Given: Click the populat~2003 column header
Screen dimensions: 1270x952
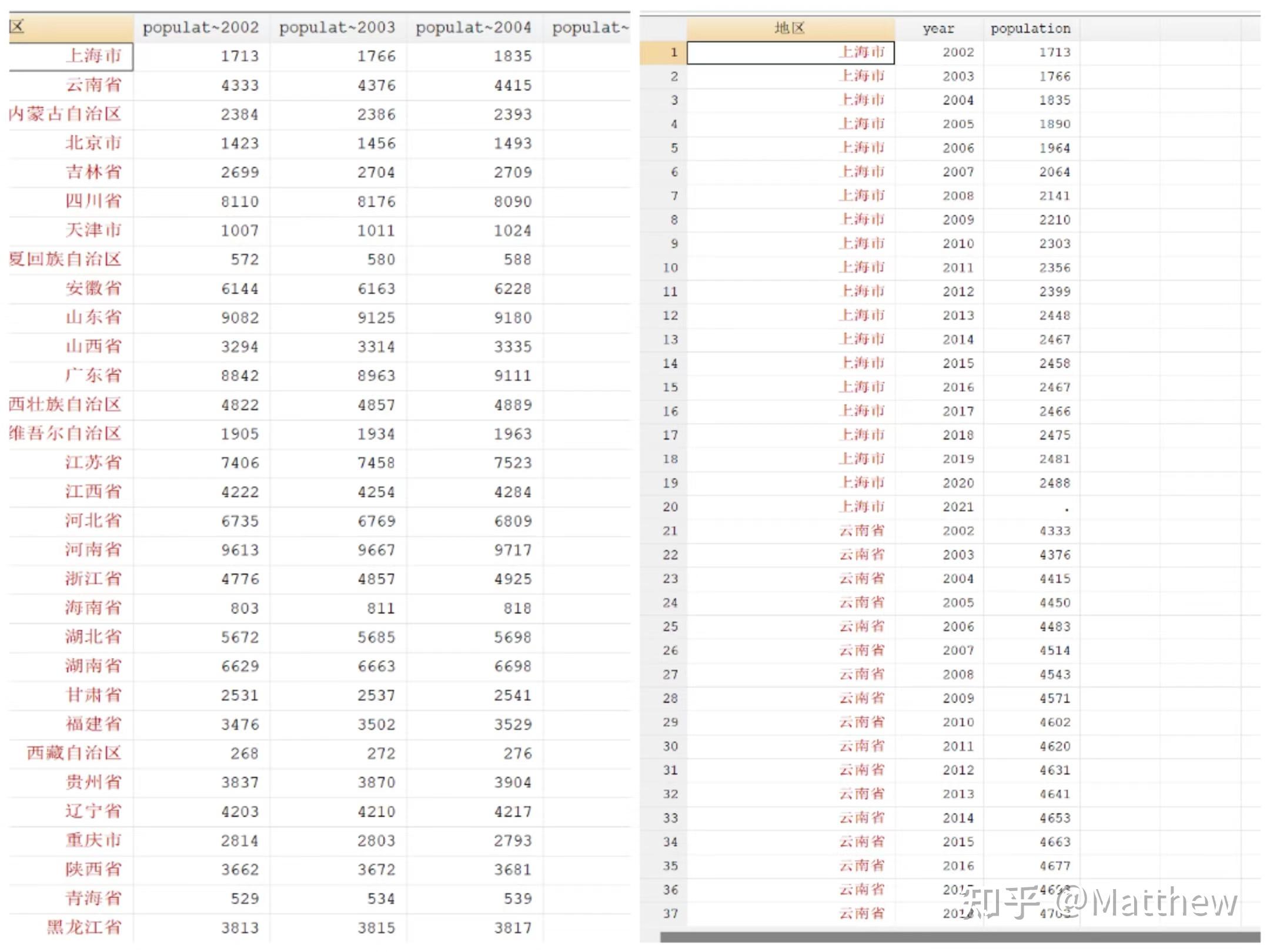Looking at the screenshot, I should [337, 27].
